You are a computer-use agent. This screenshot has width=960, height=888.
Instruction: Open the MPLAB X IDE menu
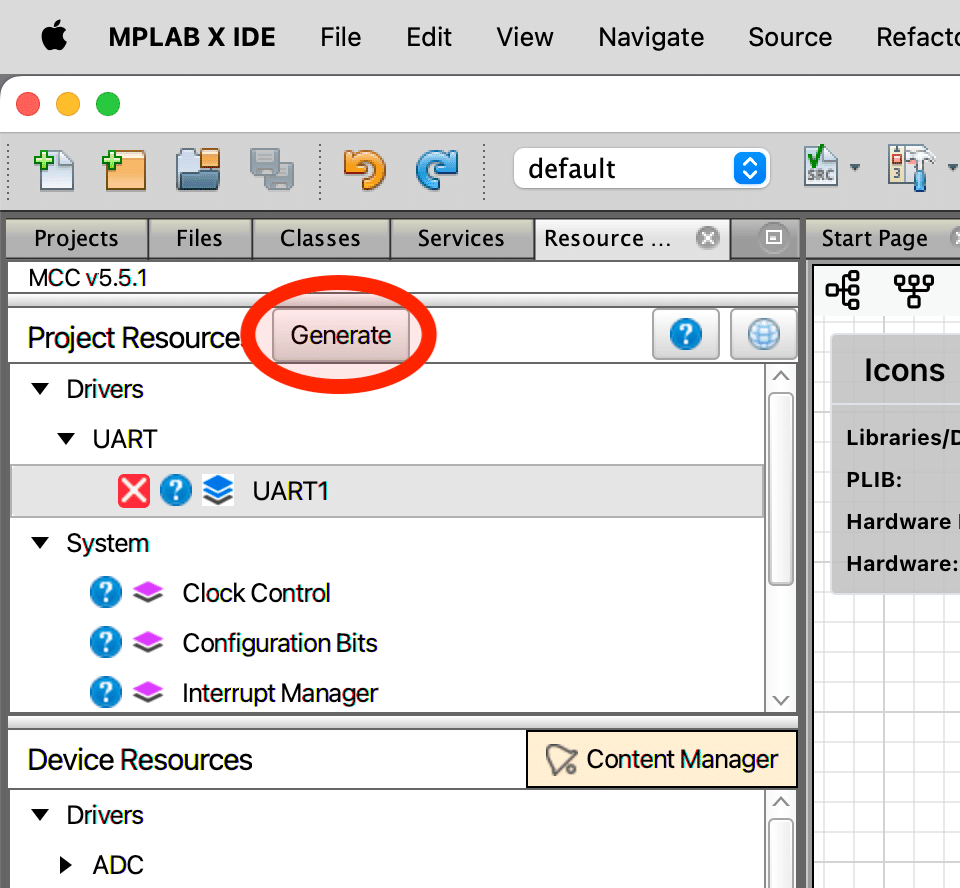point(192,37)
